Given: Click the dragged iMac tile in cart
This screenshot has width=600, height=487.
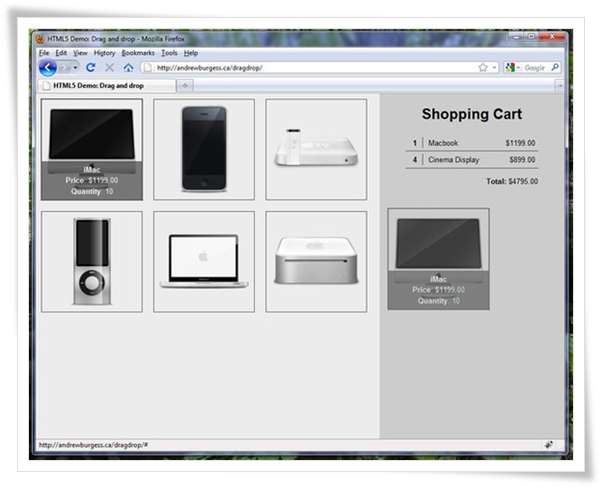Looking at the screenshot, I should (439, 259).
